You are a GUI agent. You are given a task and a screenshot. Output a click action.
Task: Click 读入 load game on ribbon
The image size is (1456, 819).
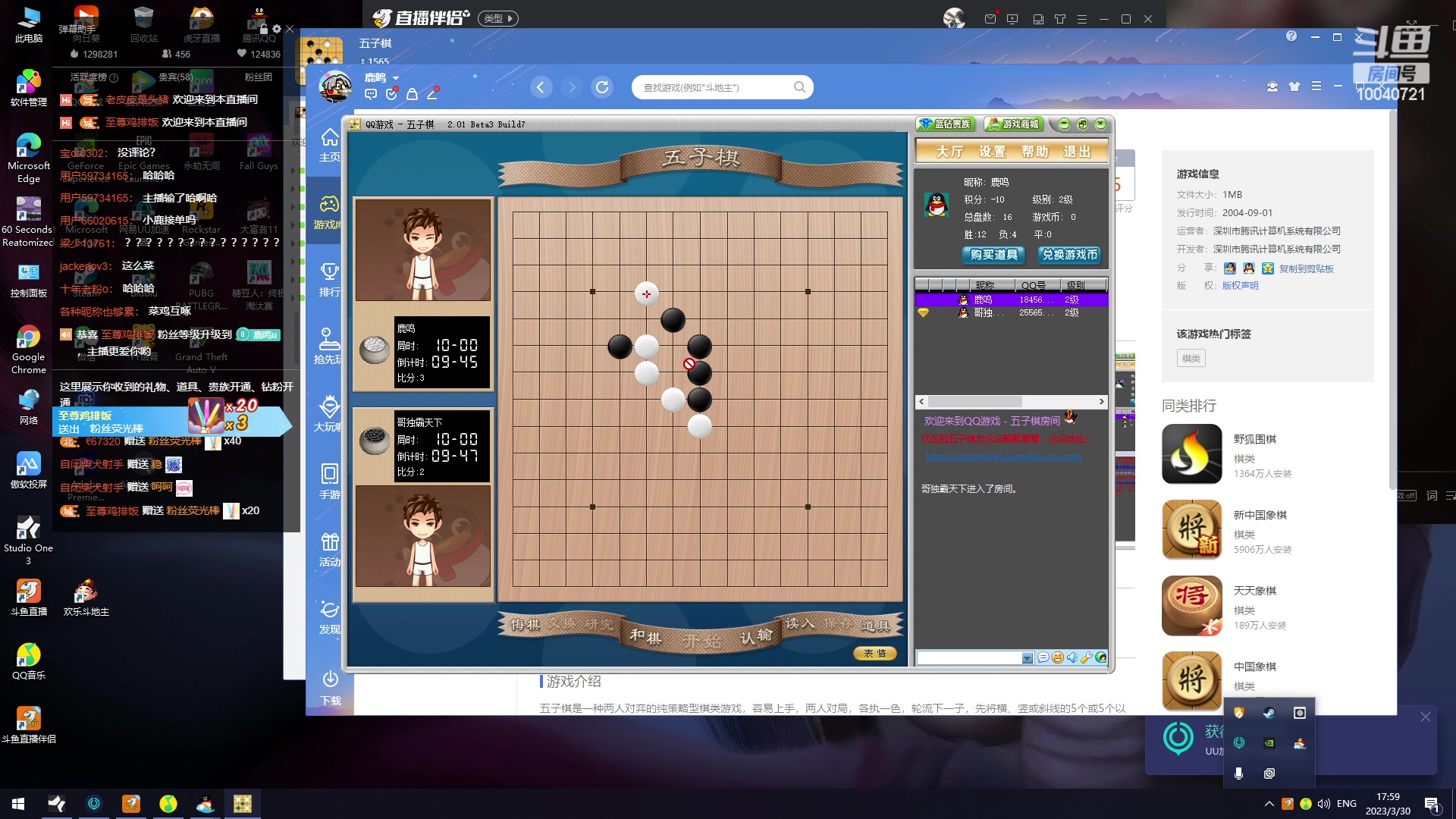pyautogui.click(x=799, y=623)
